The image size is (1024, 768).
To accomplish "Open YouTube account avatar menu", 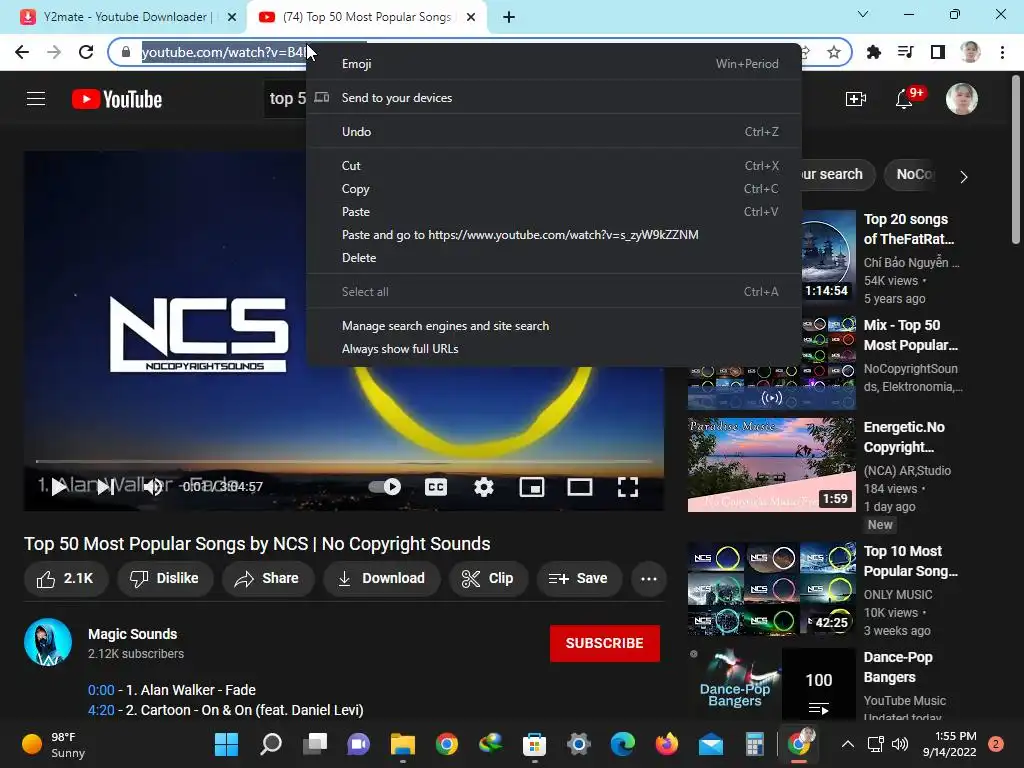I will [x=961, y=99].
